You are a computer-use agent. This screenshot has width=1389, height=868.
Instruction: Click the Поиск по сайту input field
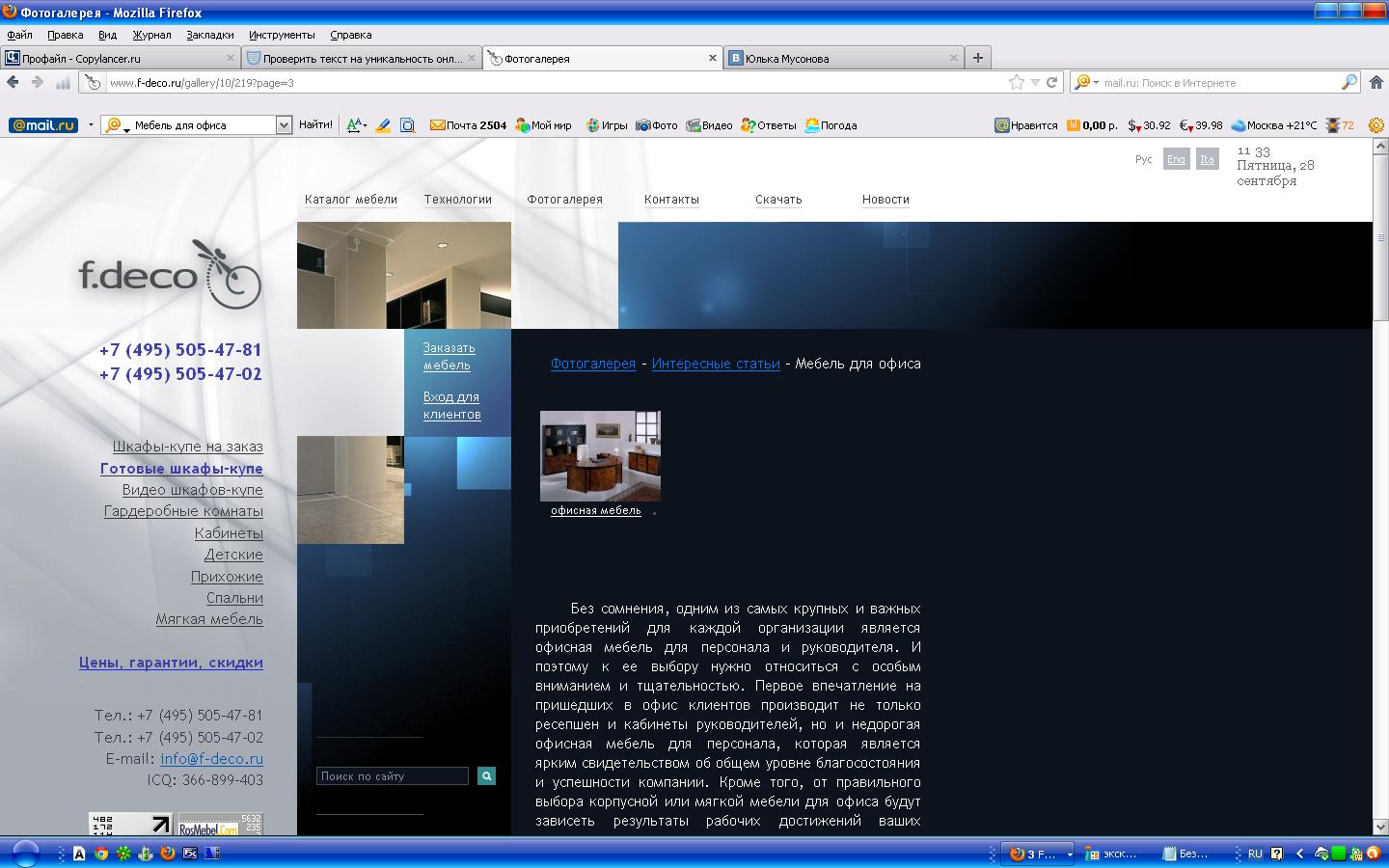[x=393, y=775]
